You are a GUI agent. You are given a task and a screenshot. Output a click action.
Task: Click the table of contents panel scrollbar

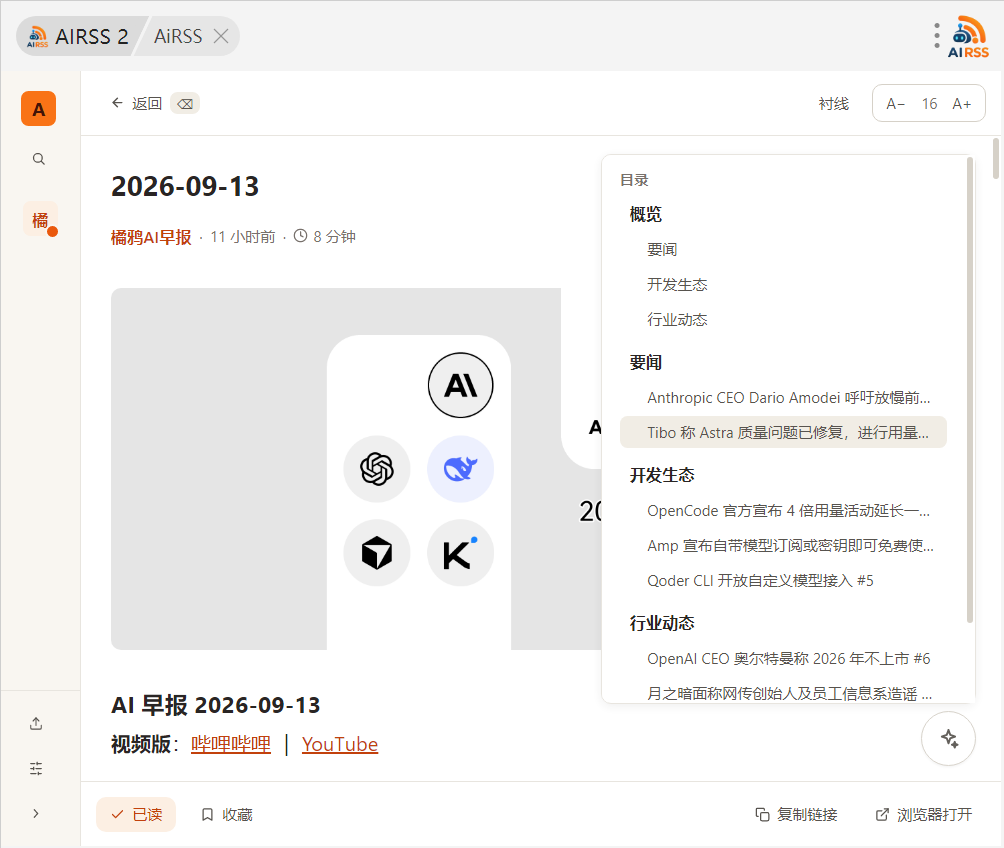point(969,390)
